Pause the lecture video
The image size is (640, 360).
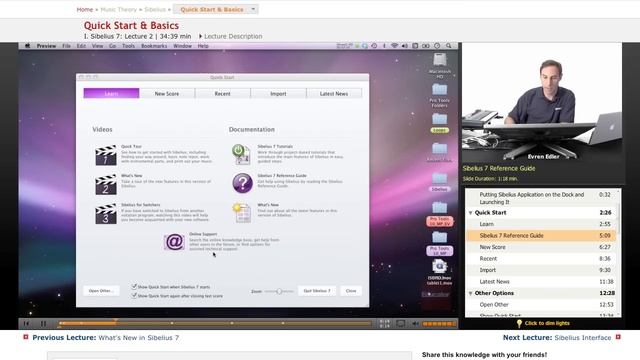(43, 324)
